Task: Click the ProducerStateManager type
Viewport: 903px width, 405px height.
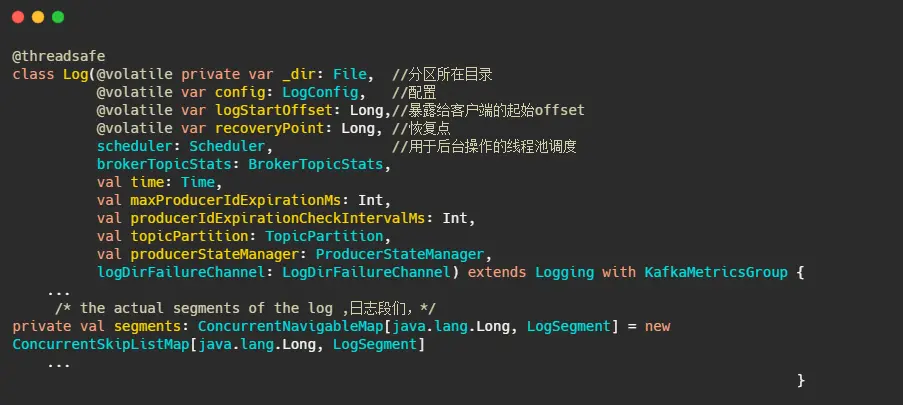Action: click(400, 254)
